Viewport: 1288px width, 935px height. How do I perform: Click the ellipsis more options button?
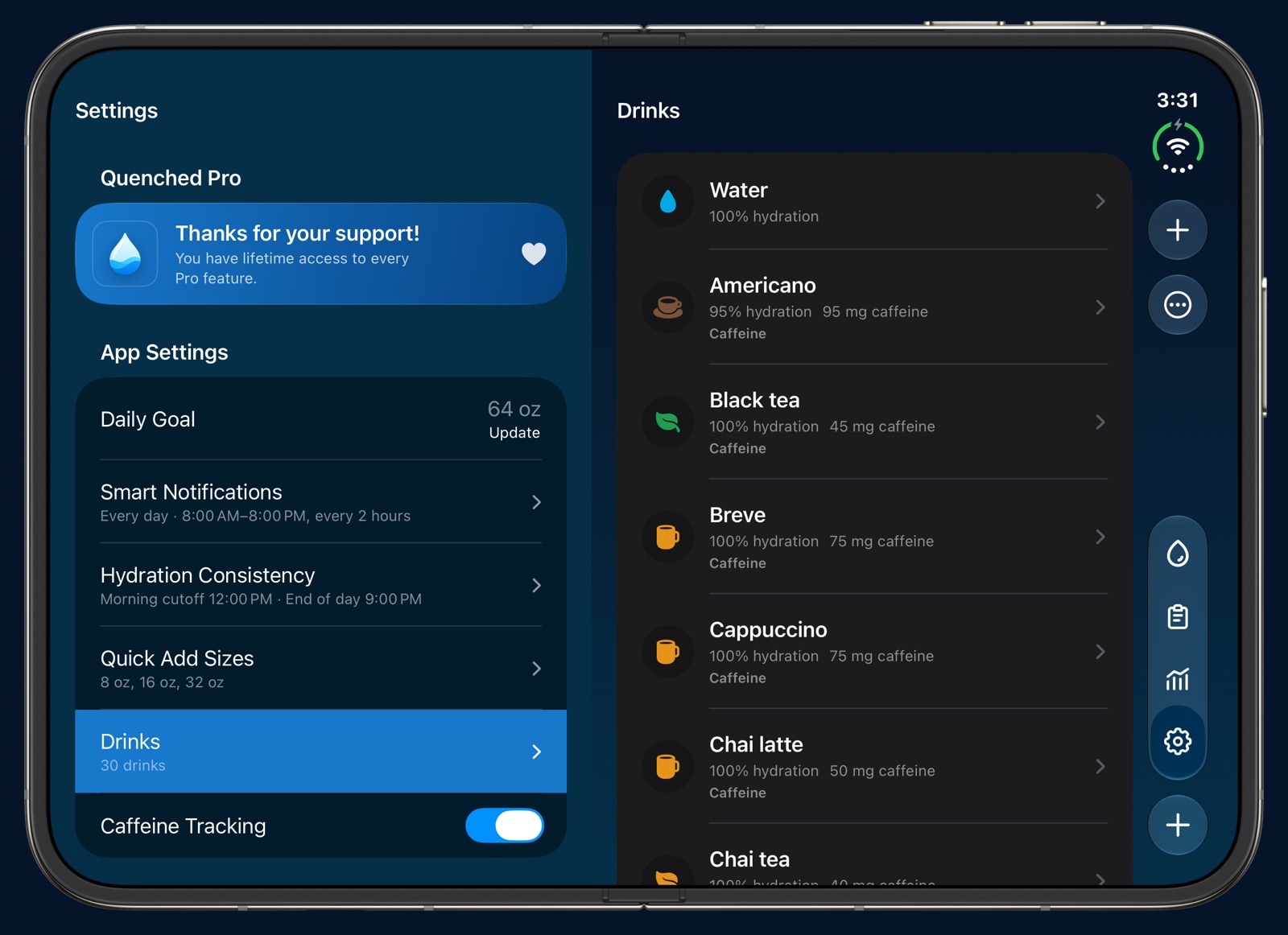tap(1177, 305)
